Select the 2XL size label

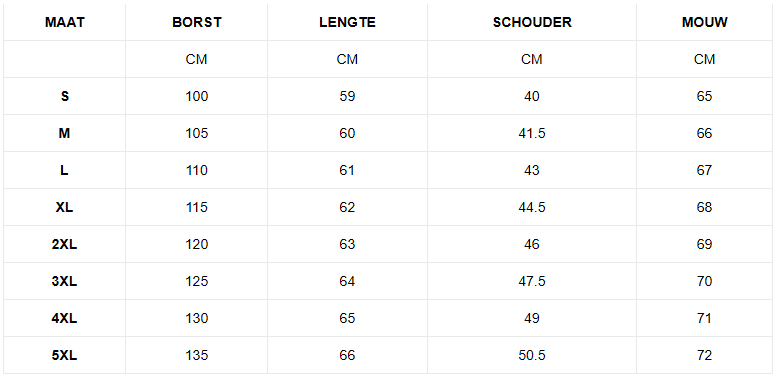tap(65, 244)
